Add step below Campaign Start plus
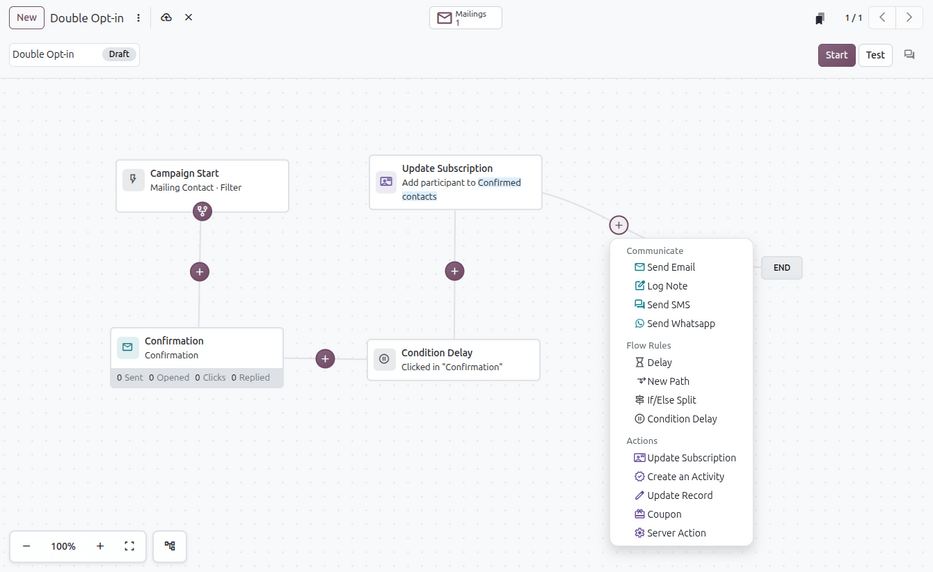Image resolution: width=933 pixels, height=572 pixels. click(x=199, y=272)
